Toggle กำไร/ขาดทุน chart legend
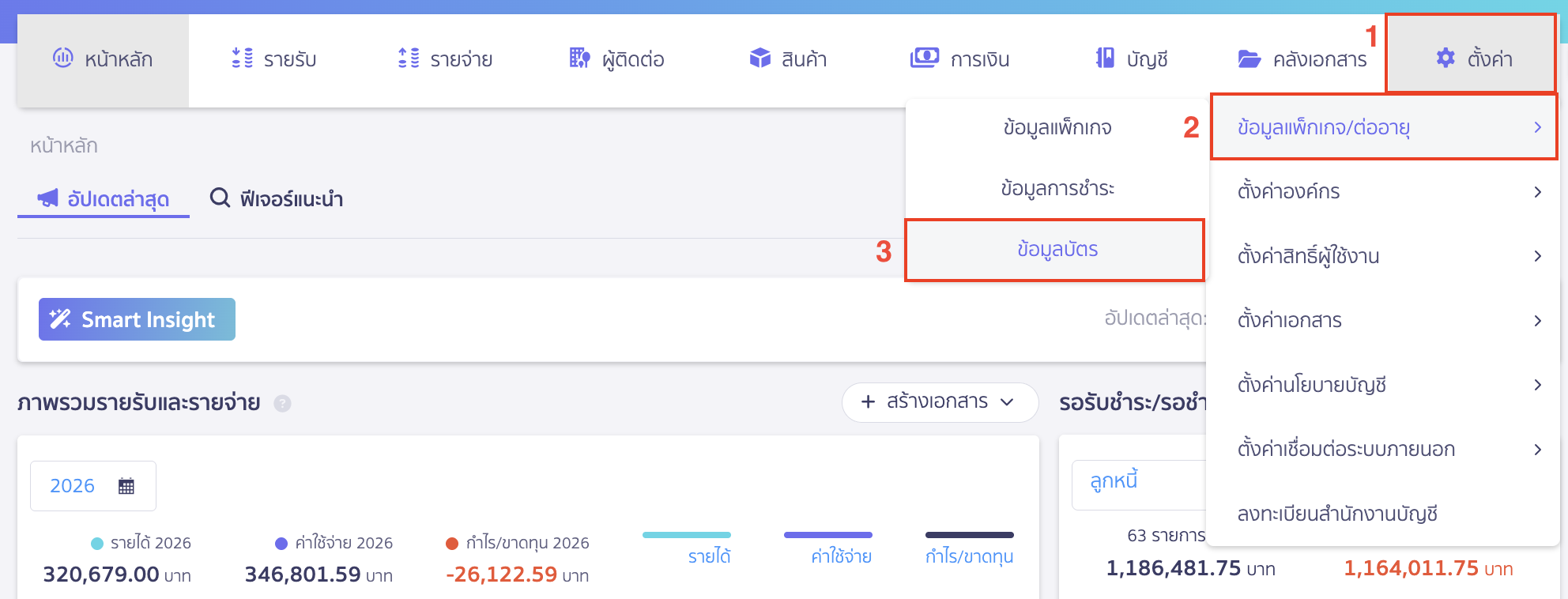1568x599 pixels. [970, 548]
